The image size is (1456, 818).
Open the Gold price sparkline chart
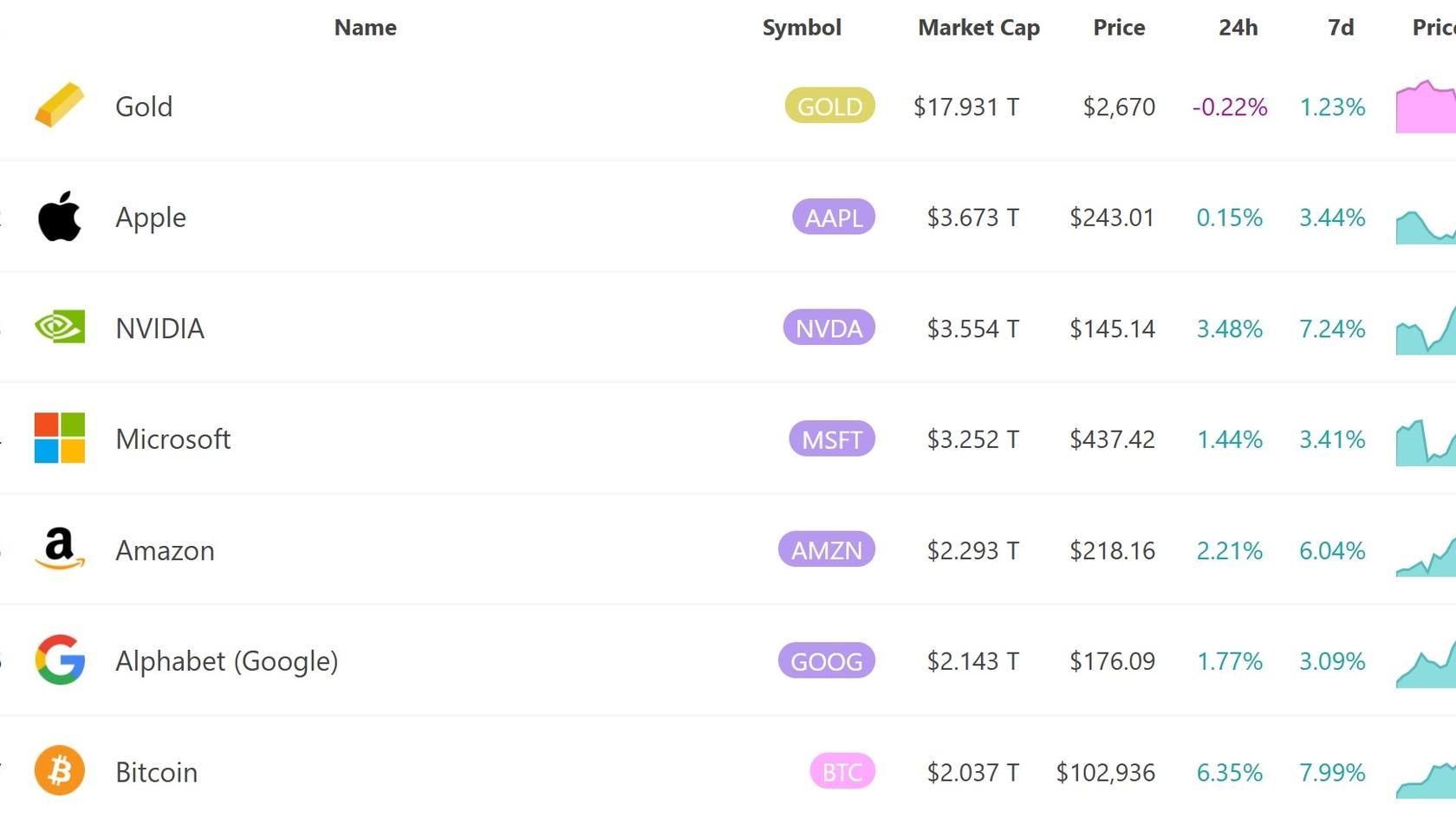[x=1426, y=106]
